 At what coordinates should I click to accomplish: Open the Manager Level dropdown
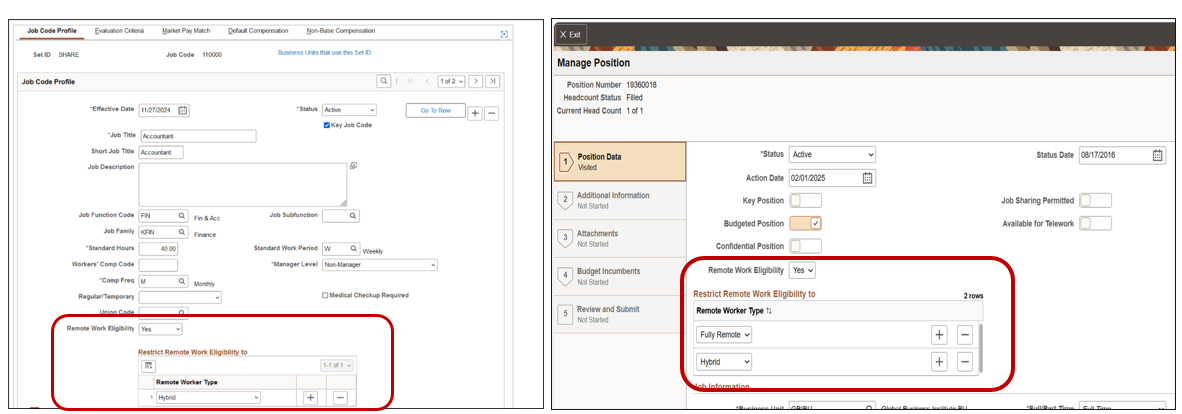[x=379, y=265]
